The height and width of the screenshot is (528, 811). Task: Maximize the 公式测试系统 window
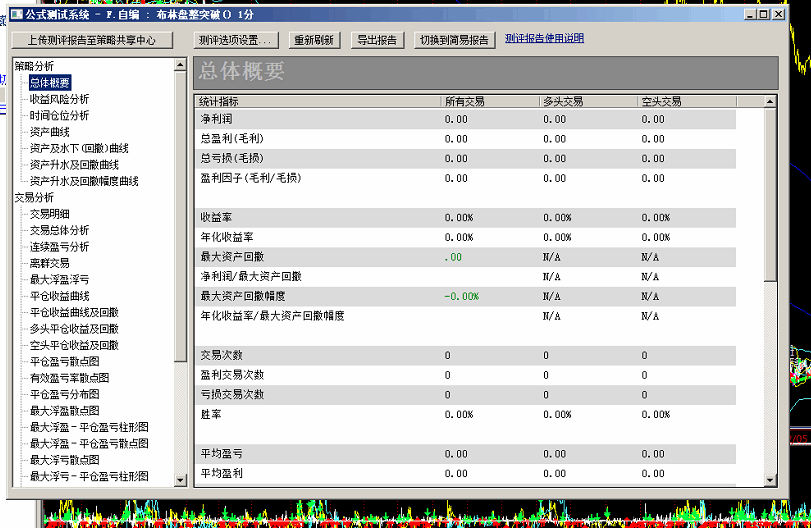[762, 14]
